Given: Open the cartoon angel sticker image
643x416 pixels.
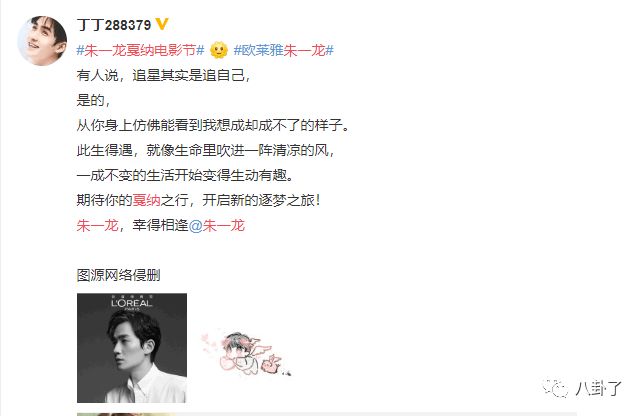Looking at the screenshot, I should [x=246, y=353].
